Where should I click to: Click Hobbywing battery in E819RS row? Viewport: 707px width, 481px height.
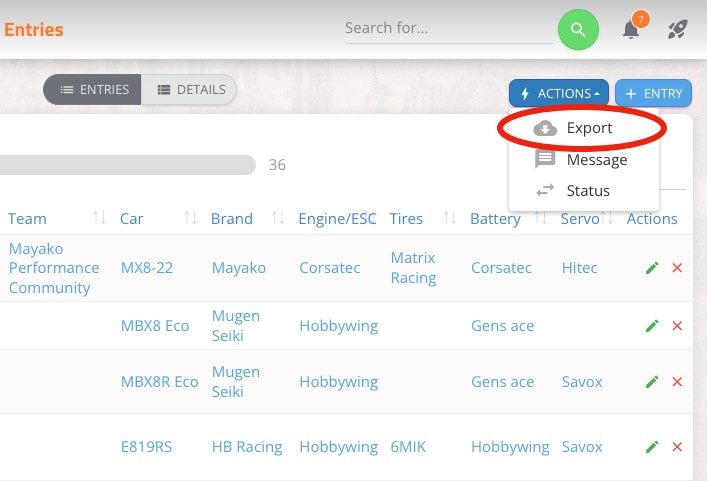tap(510, 447)
